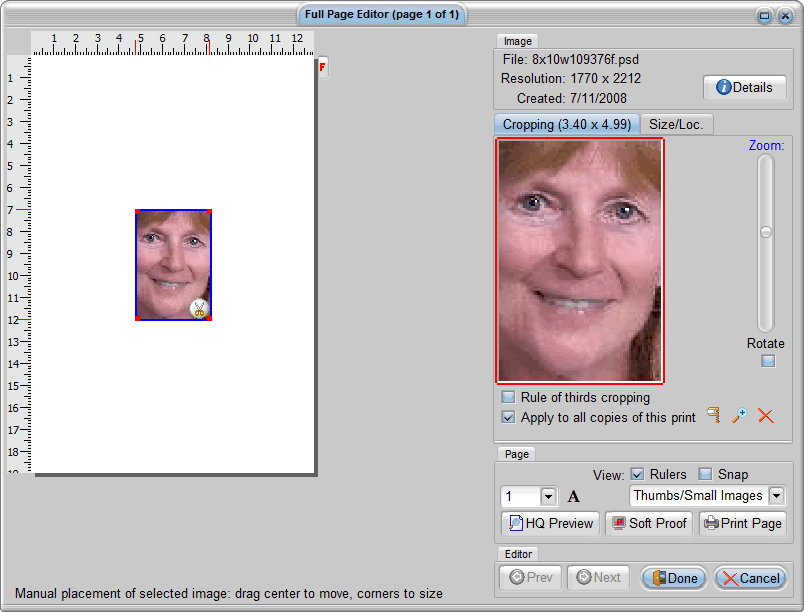Toggle the Rulers view checkbox
Screen dimensions: 804x612
tap(637, 474)
